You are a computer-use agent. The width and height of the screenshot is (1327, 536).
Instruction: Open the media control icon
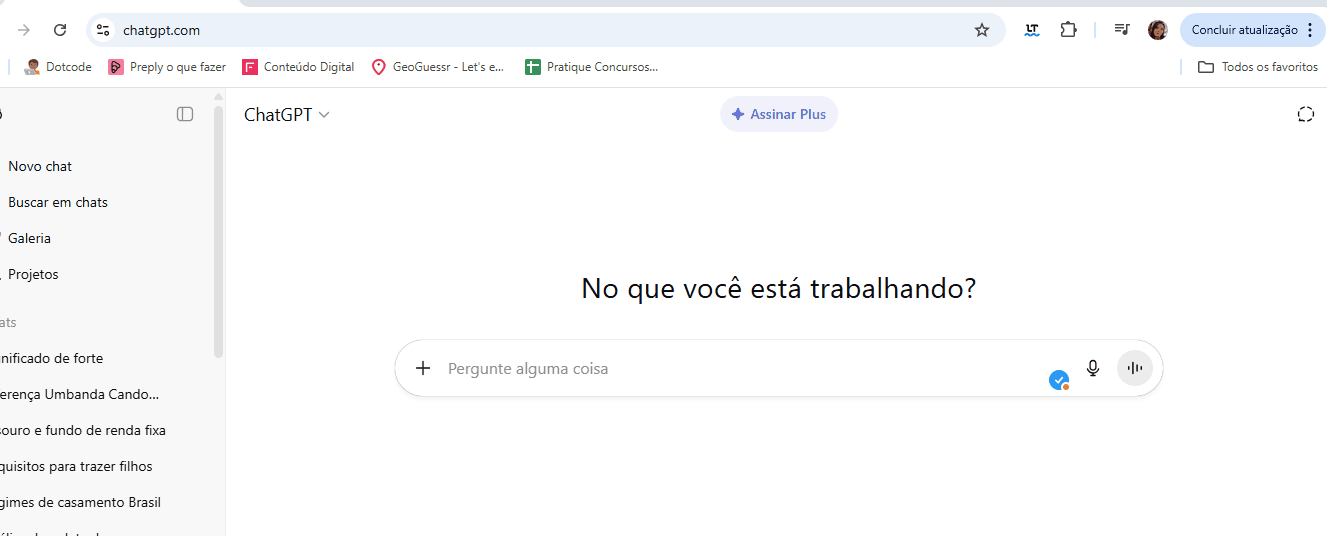point(1122,30)
